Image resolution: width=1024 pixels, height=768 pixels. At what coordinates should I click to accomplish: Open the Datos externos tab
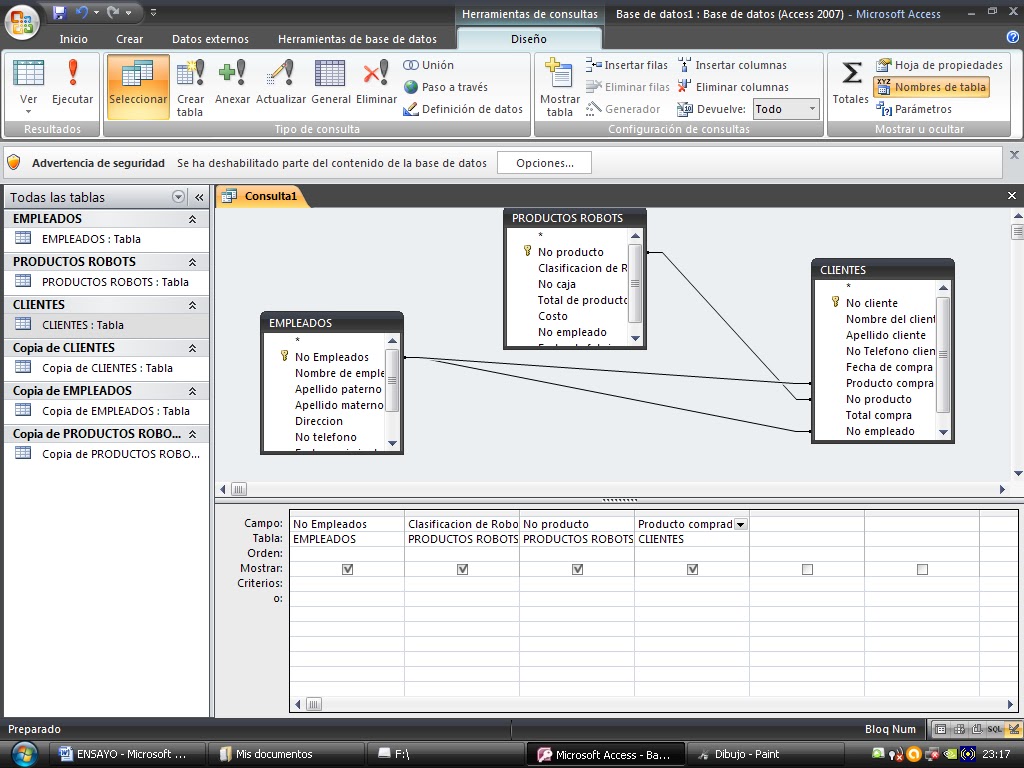pos(210,39)
